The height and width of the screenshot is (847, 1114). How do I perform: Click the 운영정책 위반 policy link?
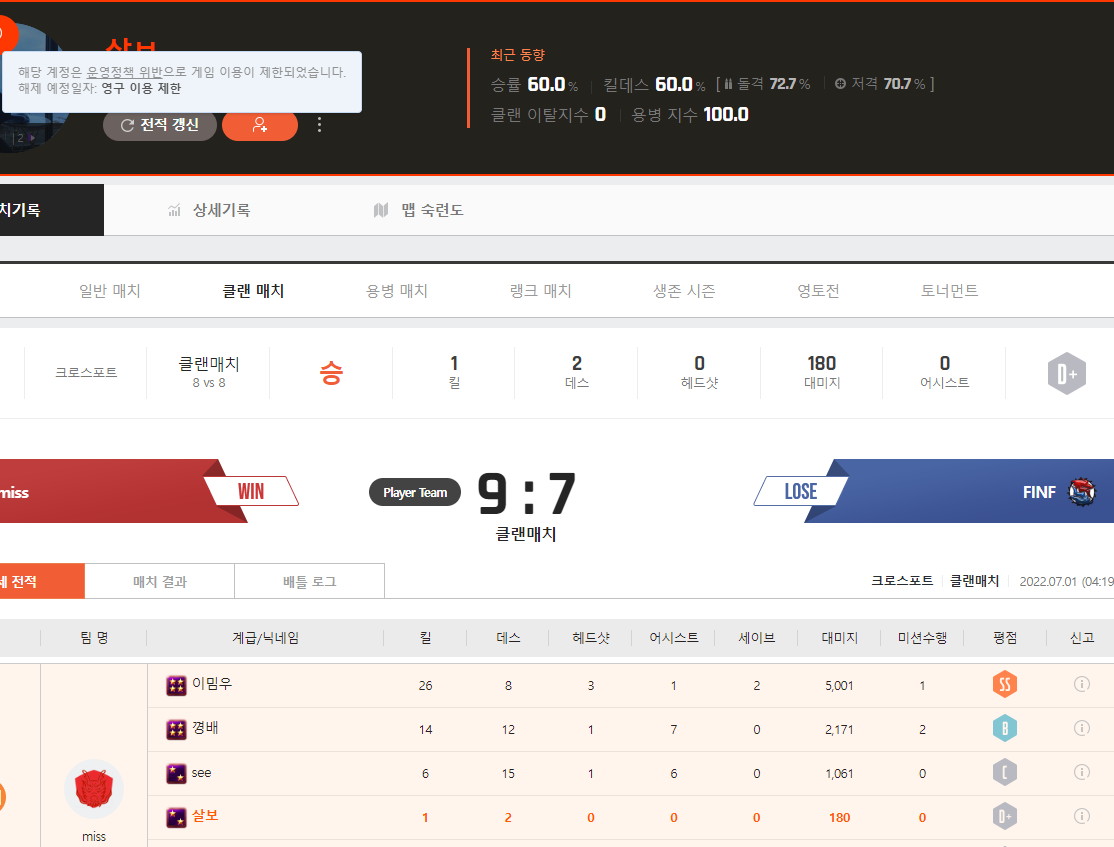pos(124,72)
